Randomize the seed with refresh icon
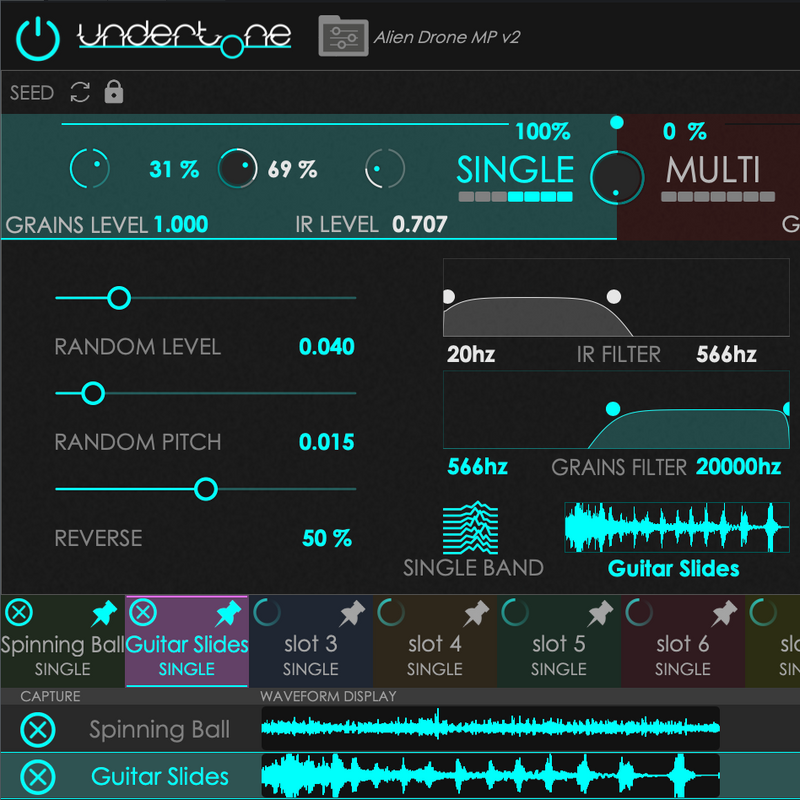800x800 pixels. 80,92
